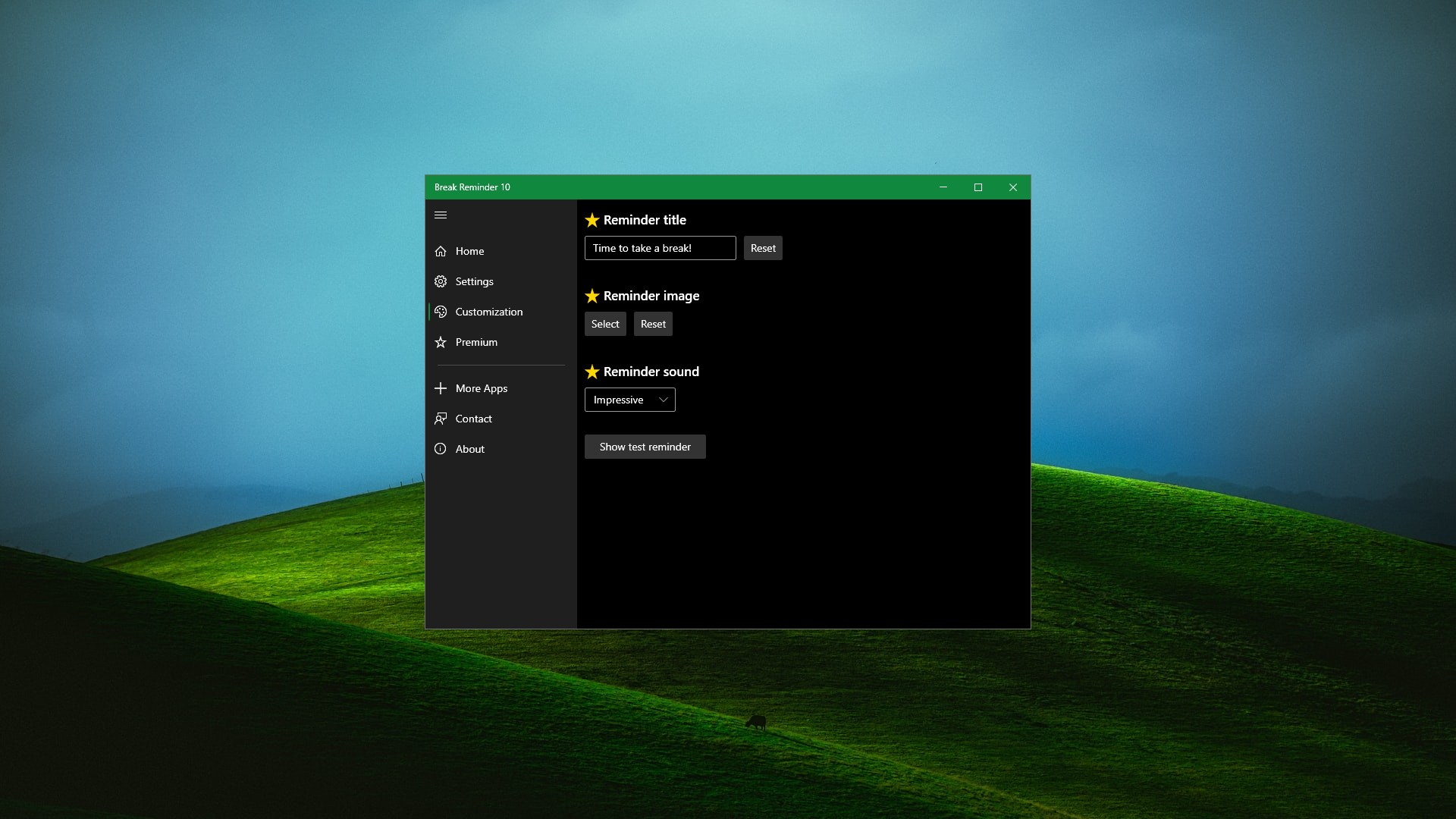Click the gold star beside Reminder sound
1456x819 pixels.
592,372
